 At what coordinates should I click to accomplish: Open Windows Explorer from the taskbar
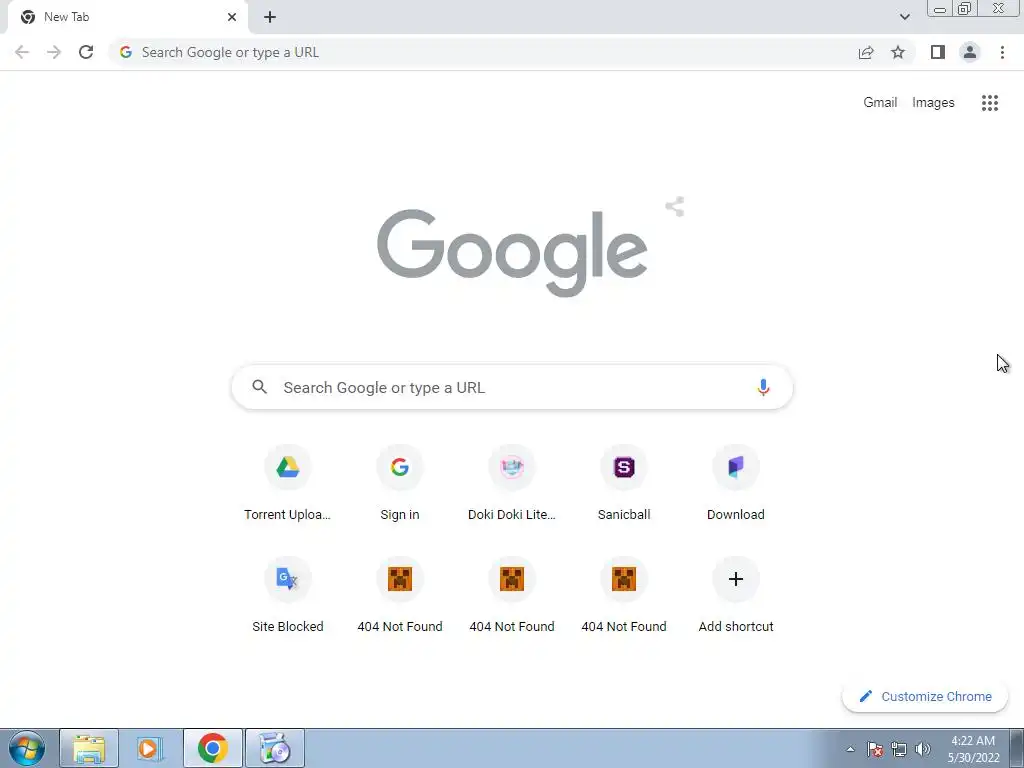89,748
